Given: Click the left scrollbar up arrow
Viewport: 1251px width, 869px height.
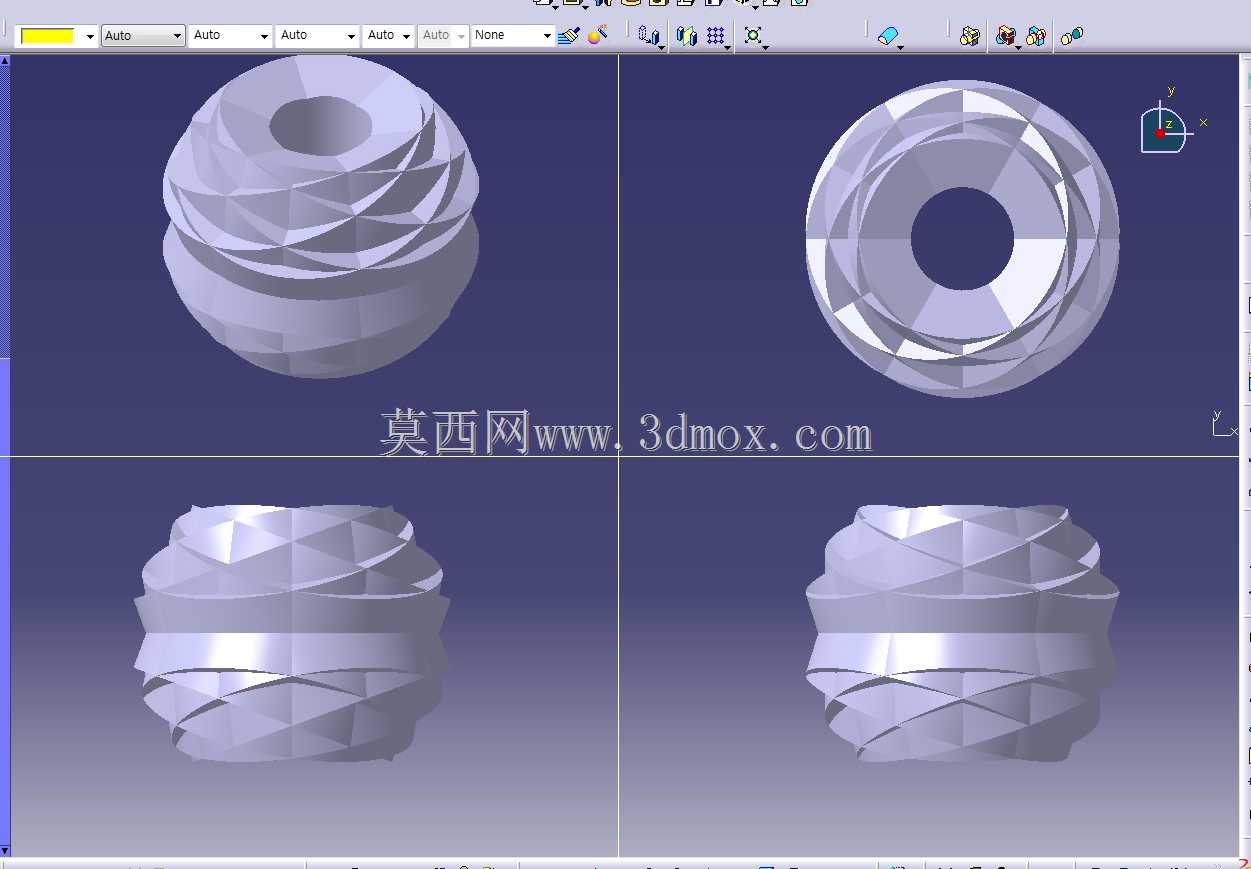Looking at the screenshot, I should [x=5, y=61].
